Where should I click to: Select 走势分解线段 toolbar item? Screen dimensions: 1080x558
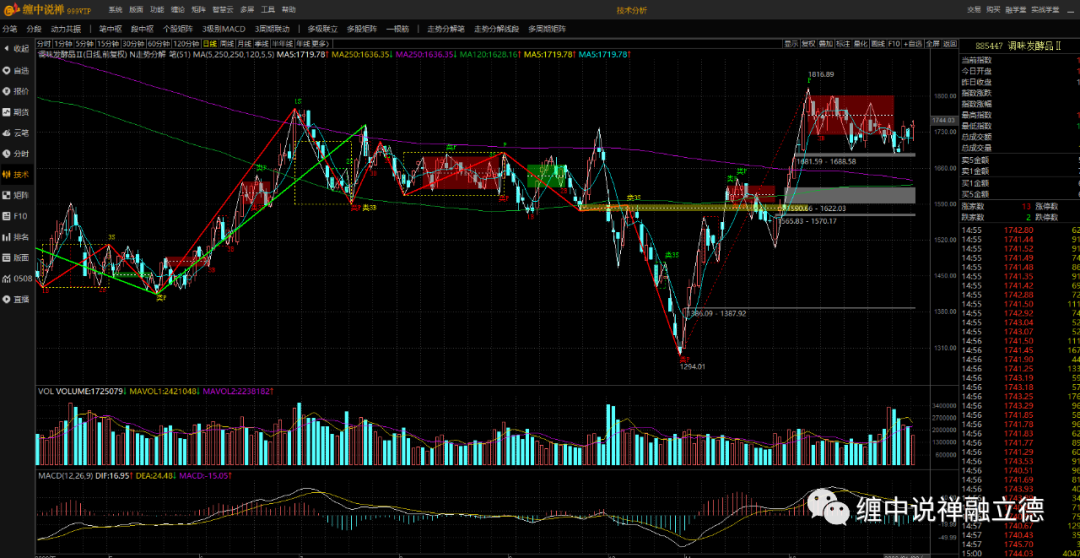pos(497,29)
